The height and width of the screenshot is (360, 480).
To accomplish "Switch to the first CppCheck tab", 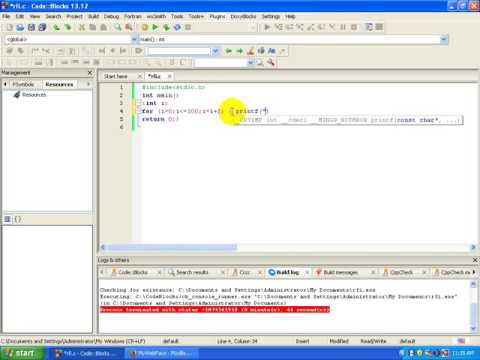I will (x=401, y=272).
